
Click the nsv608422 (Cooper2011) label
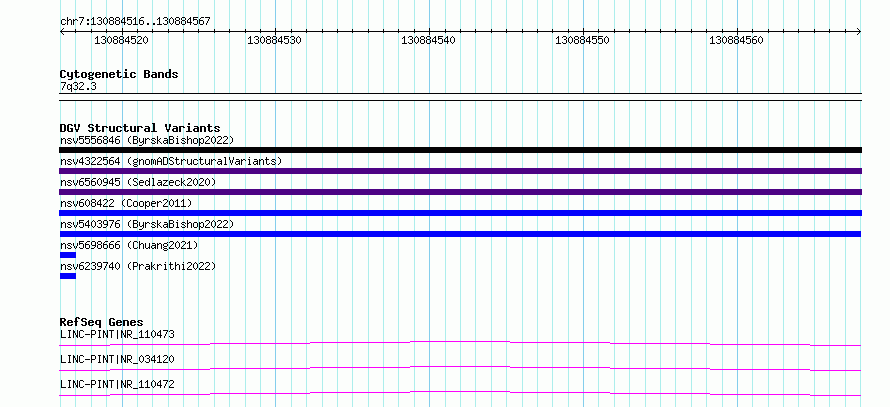click(x=126, y=203)
